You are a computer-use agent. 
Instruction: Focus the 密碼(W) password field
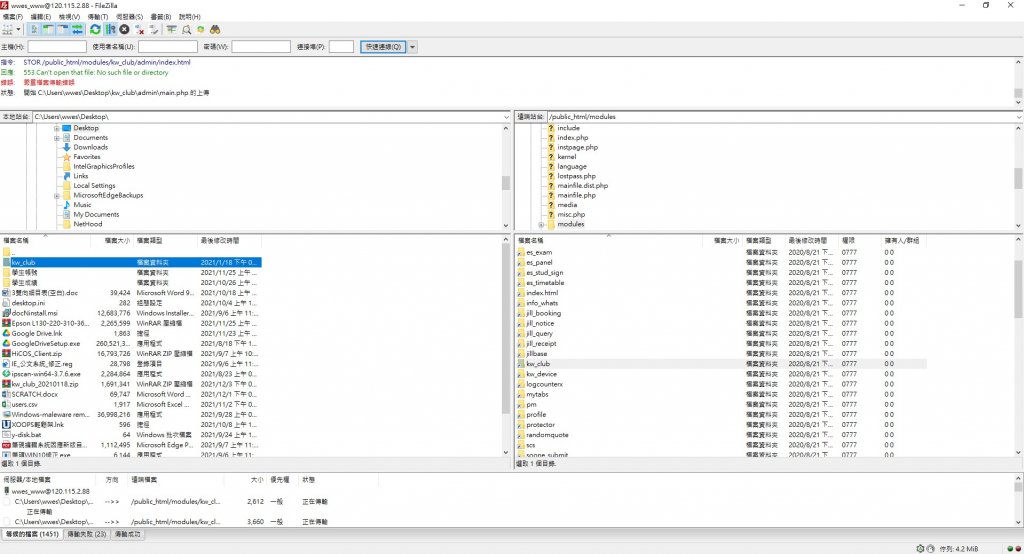click(261, 46)
